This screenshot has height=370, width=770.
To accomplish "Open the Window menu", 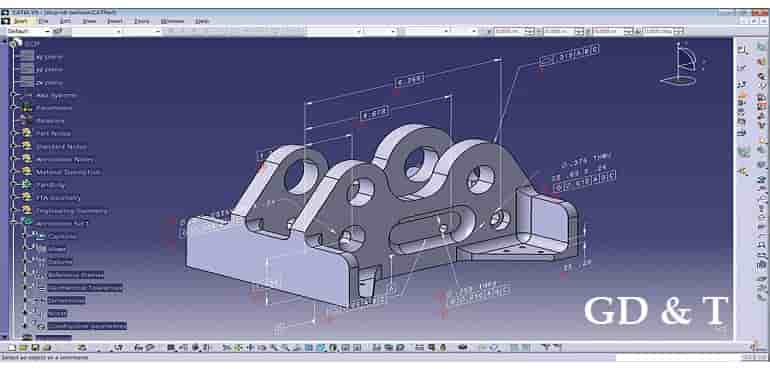I will (x=172, y=21).
